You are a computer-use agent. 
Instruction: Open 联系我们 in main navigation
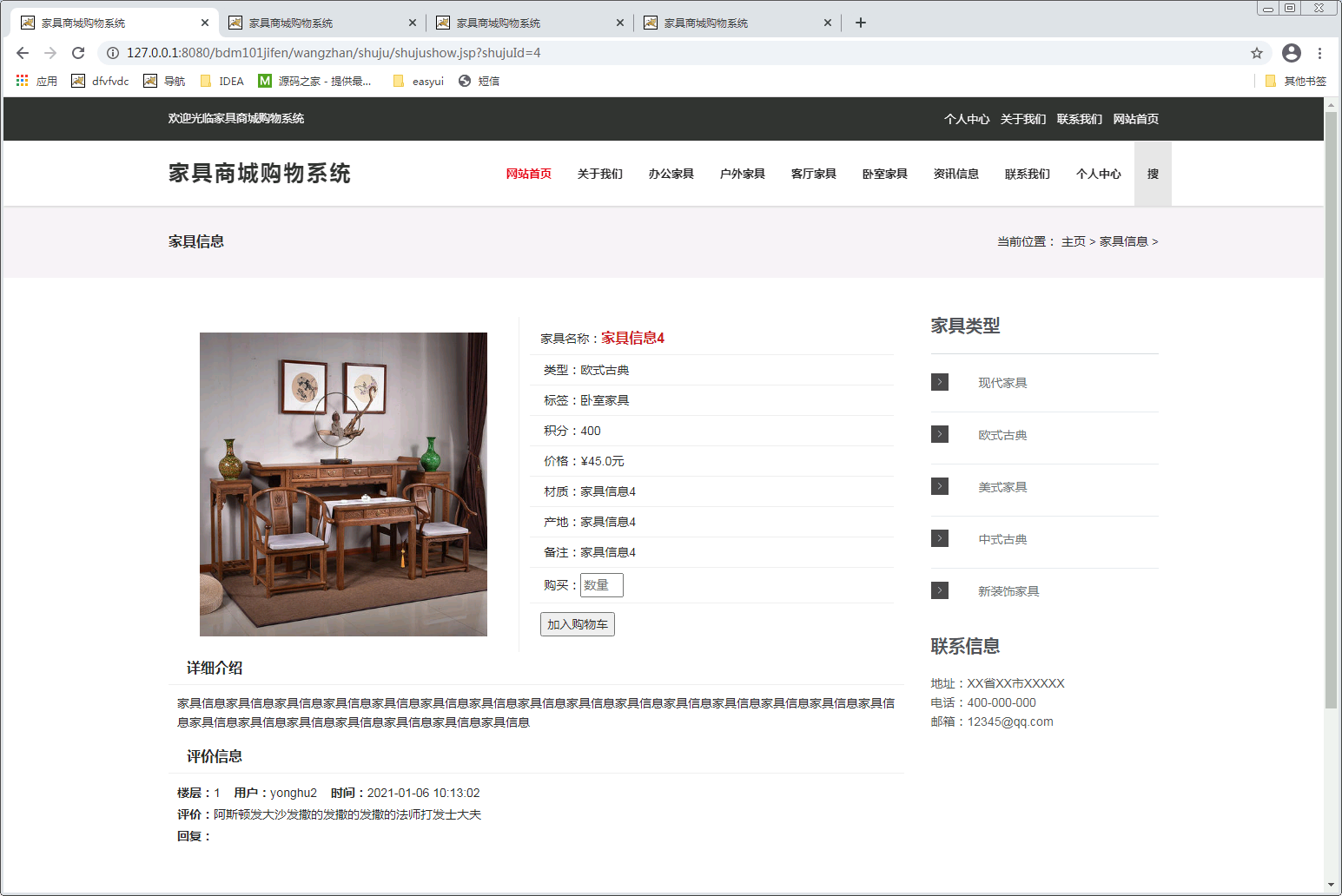[x=1028, y=174]
